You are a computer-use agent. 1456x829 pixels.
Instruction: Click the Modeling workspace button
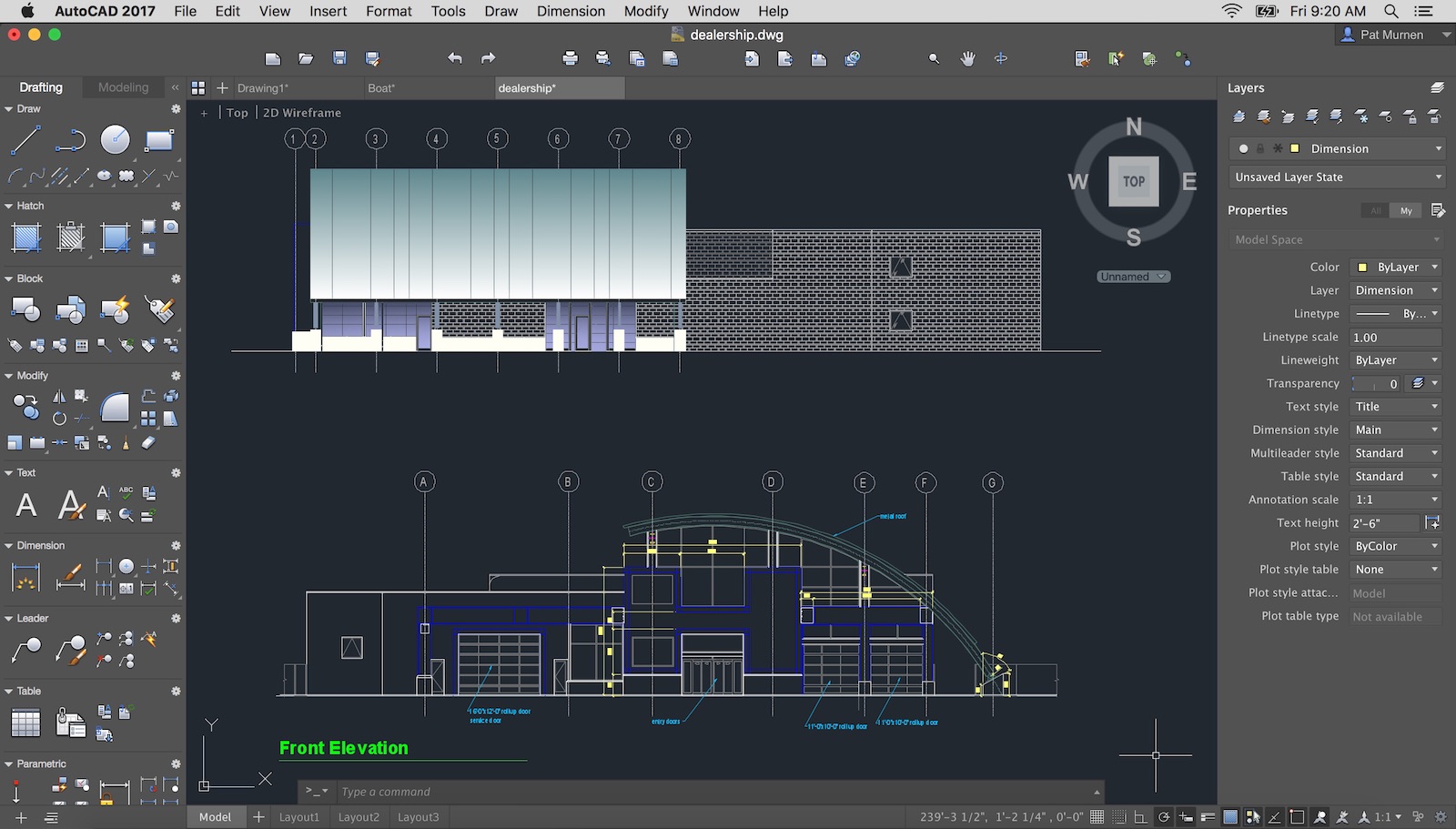123,86
